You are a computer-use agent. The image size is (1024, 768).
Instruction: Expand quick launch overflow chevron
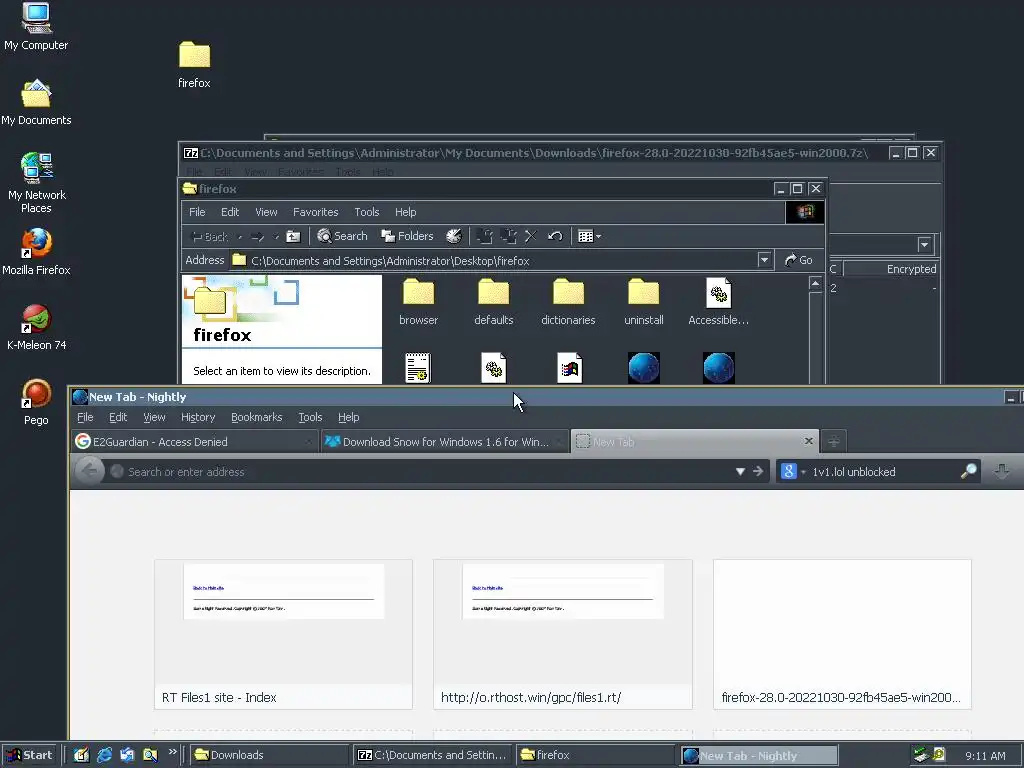coord(172,752)
